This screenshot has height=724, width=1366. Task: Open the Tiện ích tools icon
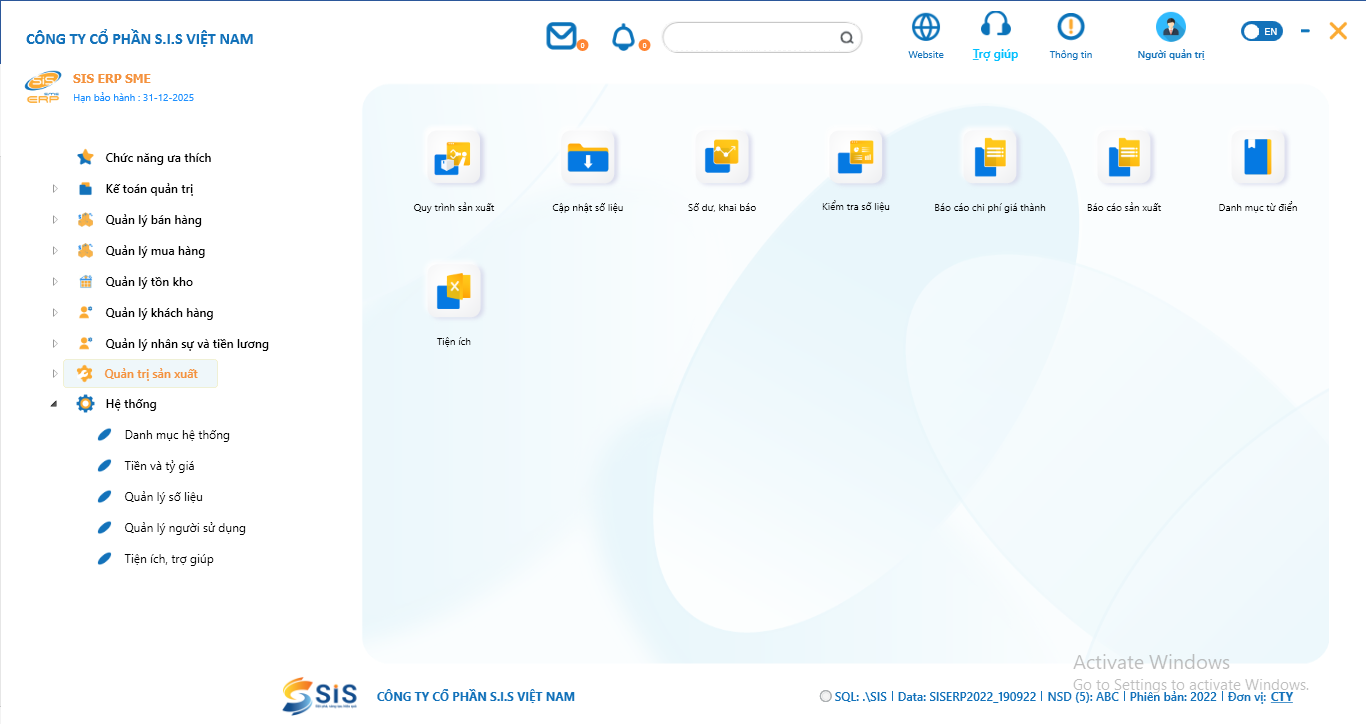pos(453,291)
